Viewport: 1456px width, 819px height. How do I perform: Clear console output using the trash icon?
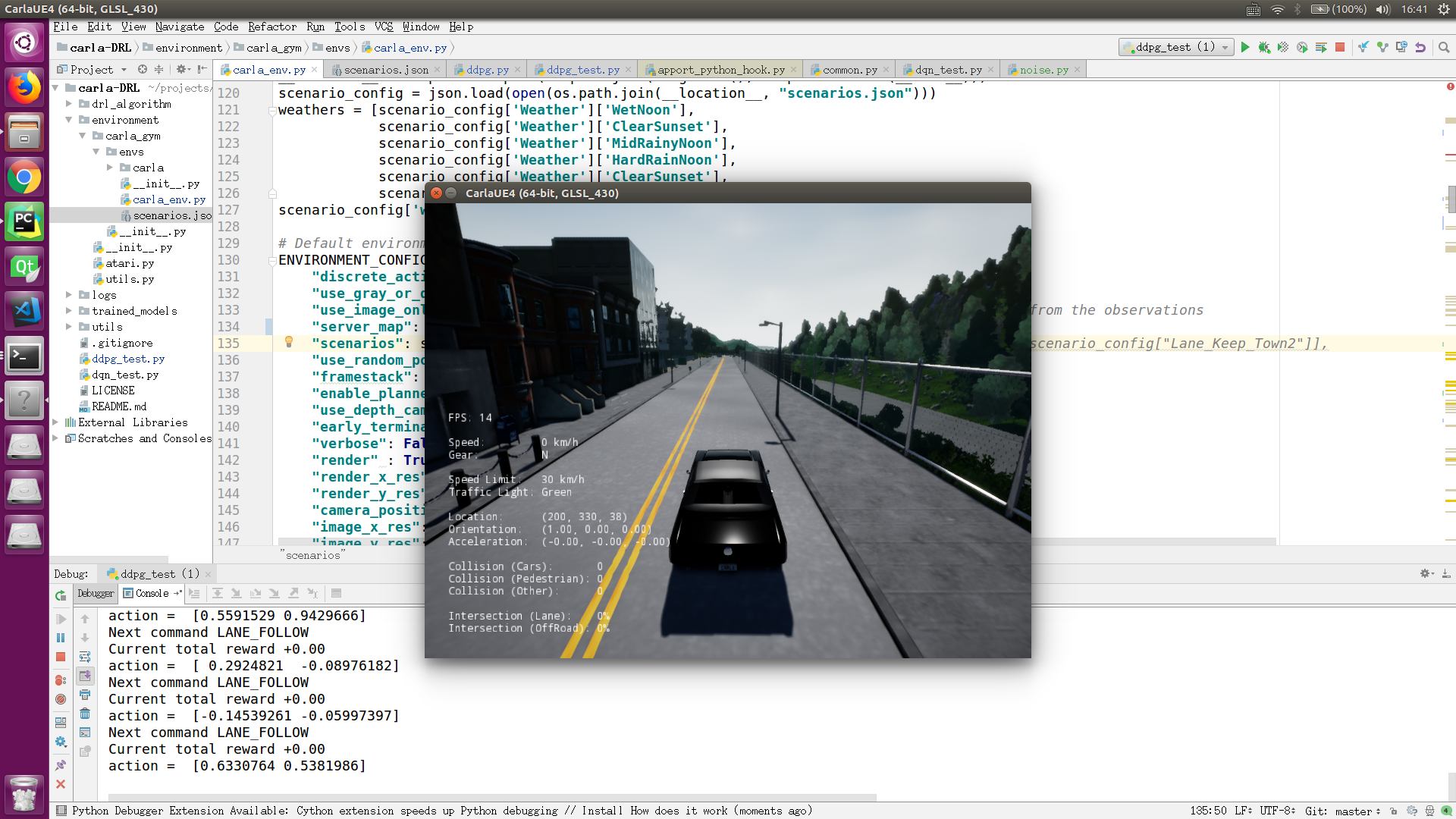(x=84, y=712)
